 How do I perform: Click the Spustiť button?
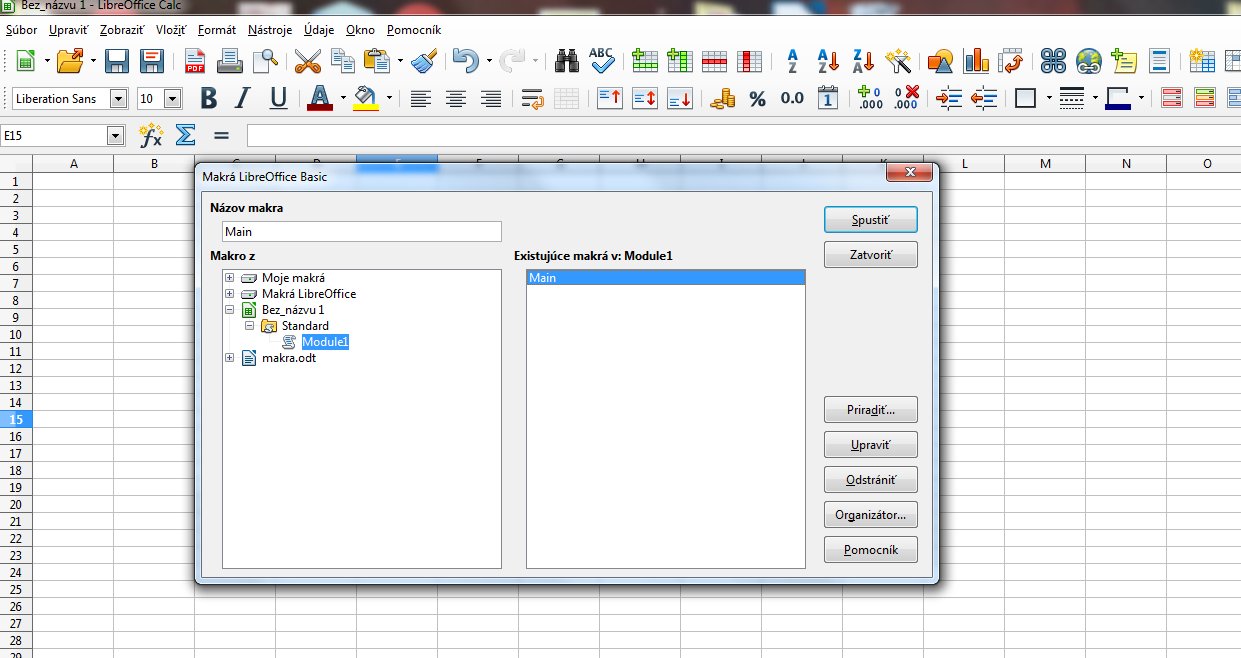pyautogui.click(x=870, y=219)
